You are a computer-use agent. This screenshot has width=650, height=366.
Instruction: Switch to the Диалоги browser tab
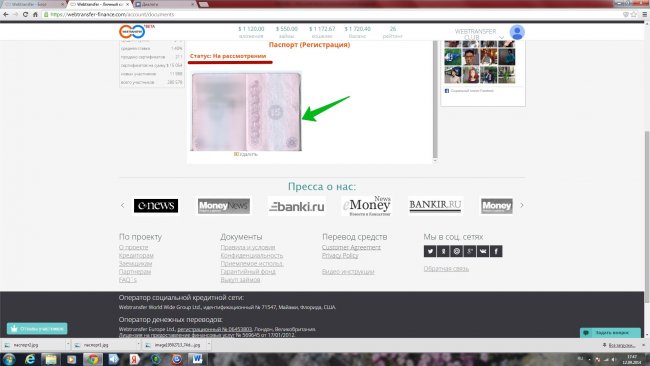pyautogui.click(x=165, y=4)
